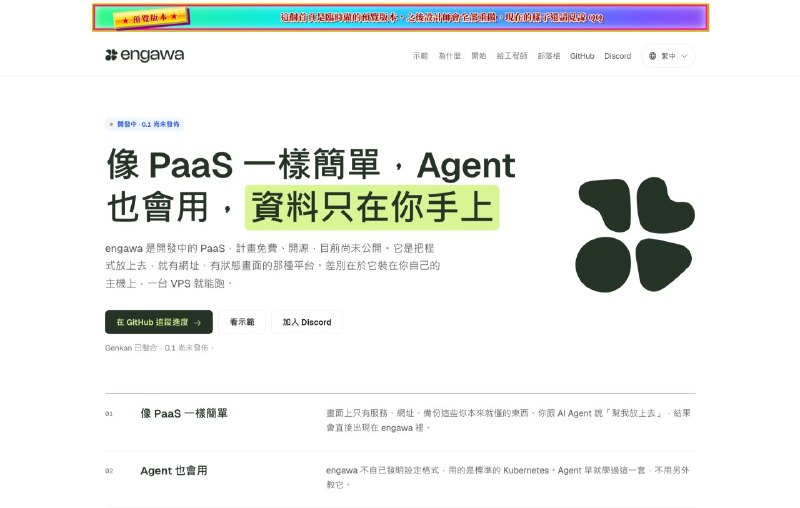This screenshot has height=508, width=800.
Task: Select the 開始 nav link
Action: [479, 56]
